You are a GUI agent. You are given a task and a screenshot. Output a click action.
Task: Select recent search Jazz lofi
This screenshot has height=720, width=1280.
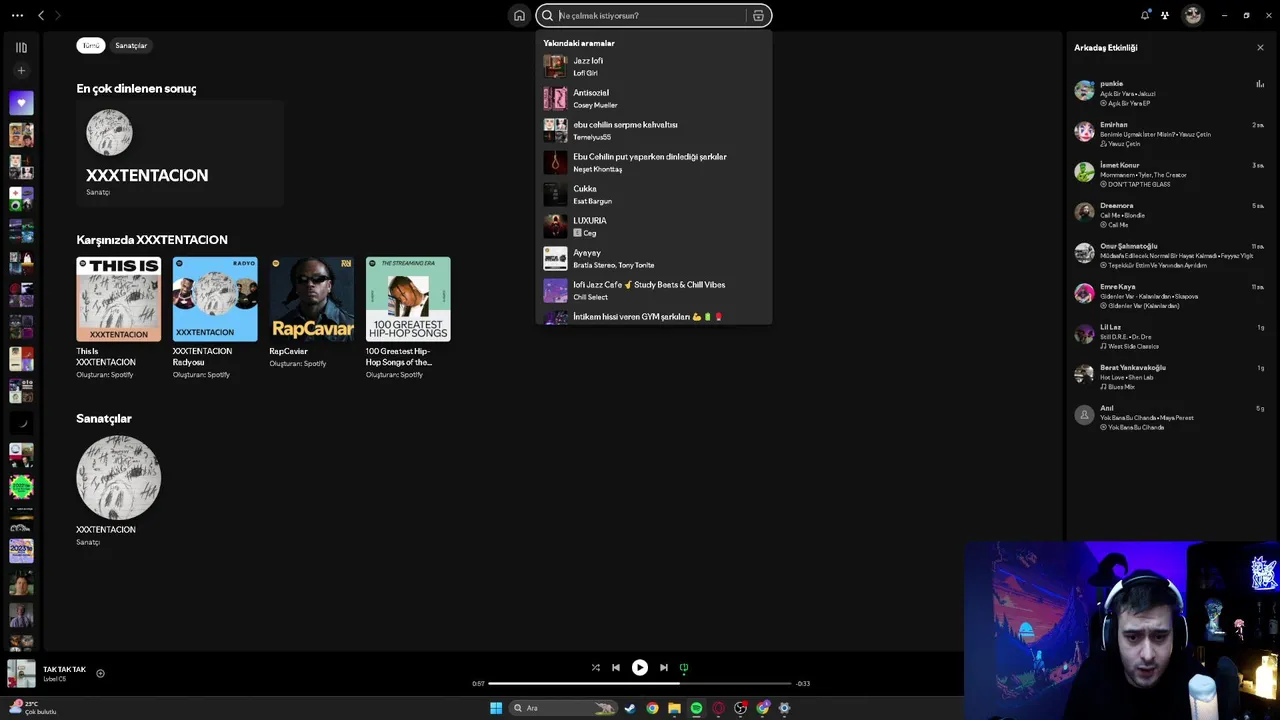click(x=653, y=66)
